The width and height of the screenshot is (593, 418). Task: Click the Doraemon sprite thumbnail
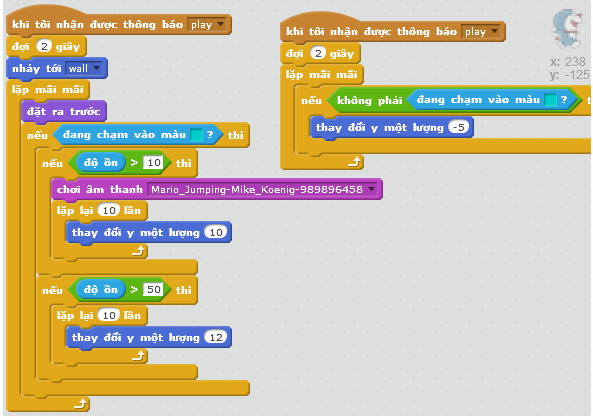click(x=567, y=28)
